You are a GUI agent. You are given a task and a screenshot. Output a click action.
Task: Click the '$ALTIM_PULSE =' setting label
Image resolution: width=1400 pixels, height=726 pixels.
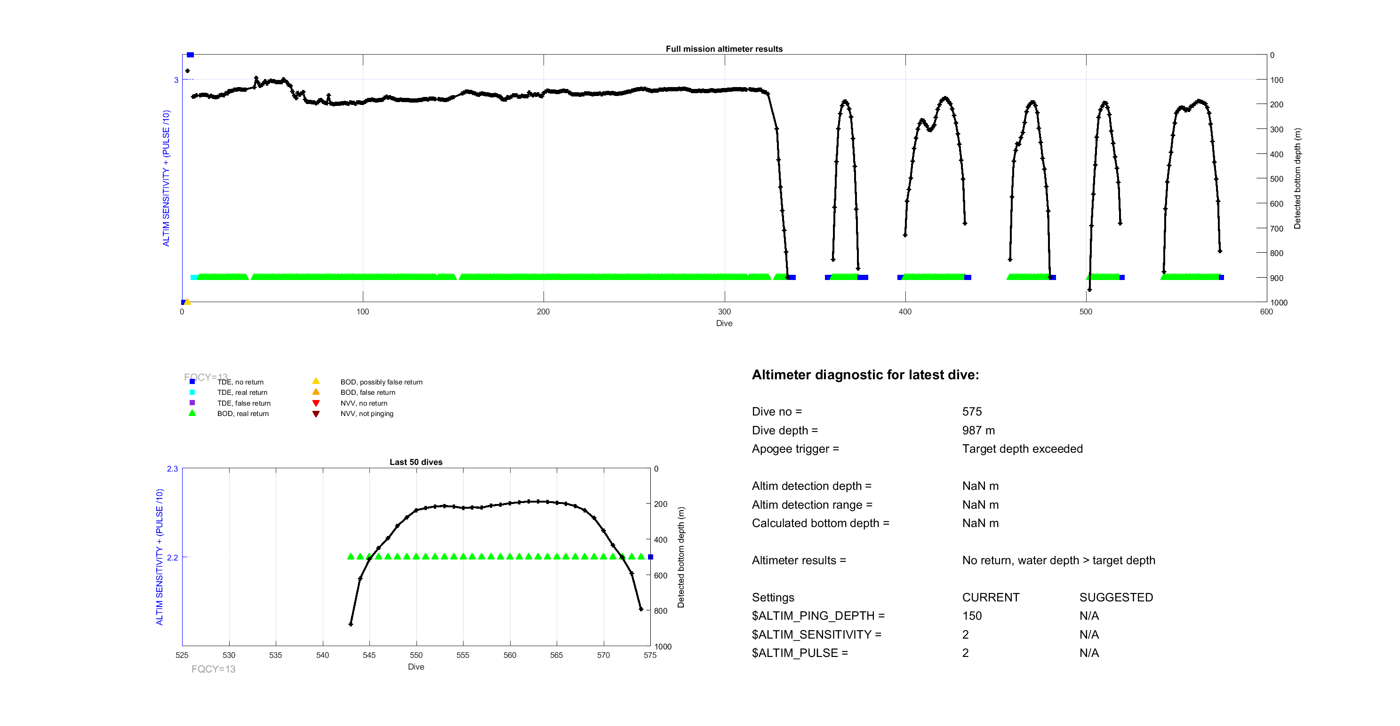800,653
